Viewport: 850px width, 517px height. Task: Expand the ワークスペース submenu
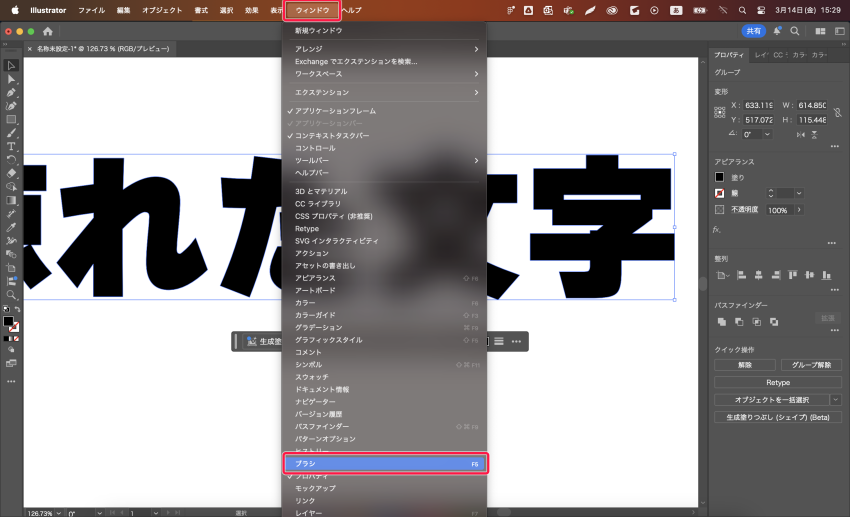coord(385,74)
